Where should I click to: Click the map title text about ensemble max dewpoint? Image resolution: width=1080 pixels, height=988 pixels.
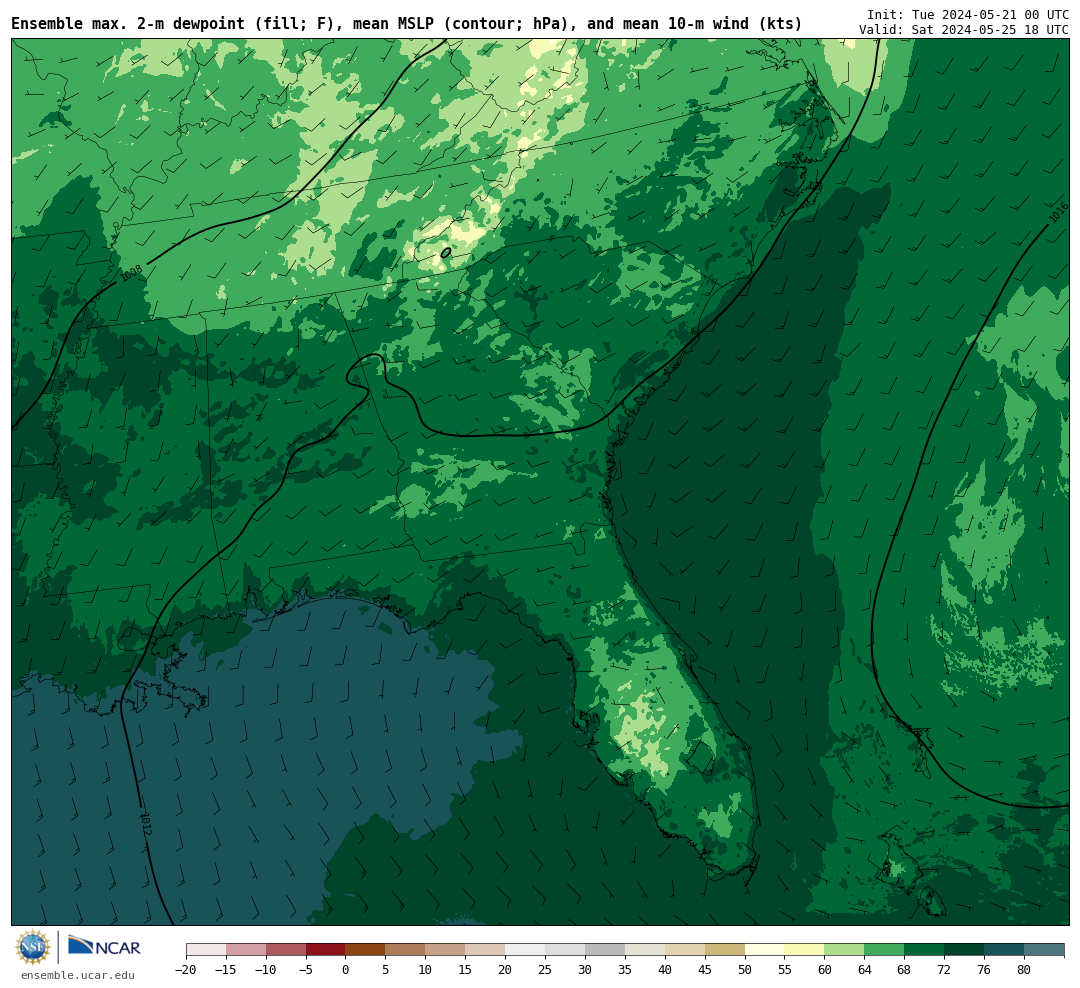pyautogui.click(x=406, y=24)
